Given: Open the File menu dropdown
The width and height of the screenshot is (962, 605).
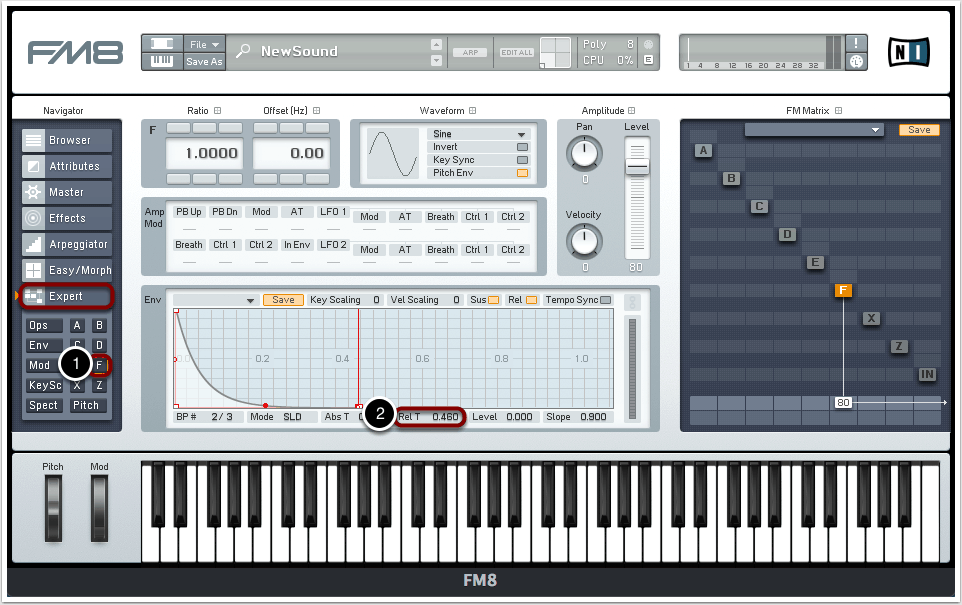Looking at the screenshot, I should (205, 44).
